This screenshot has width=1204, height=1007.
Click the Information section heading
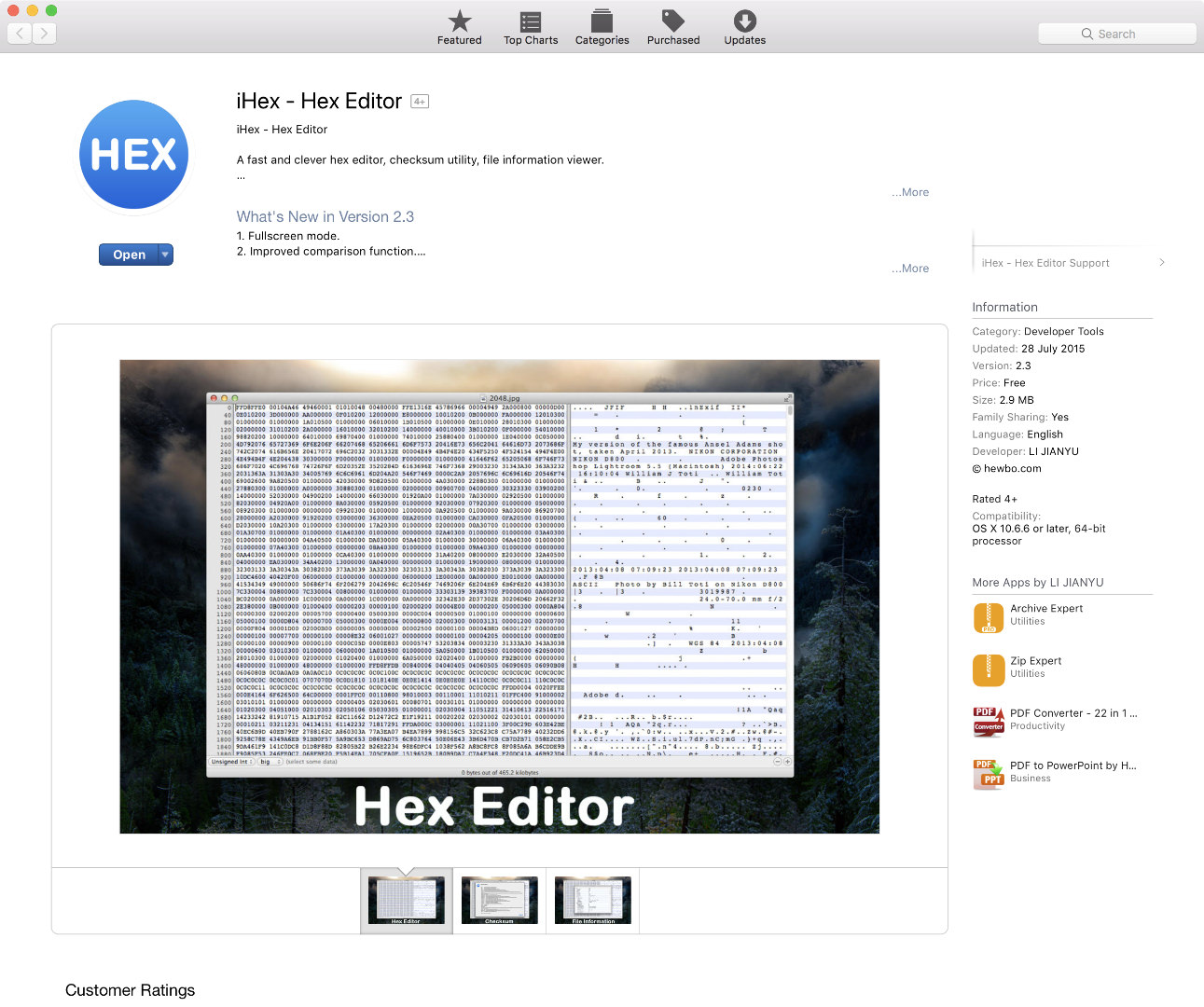tap(1004, 307)
